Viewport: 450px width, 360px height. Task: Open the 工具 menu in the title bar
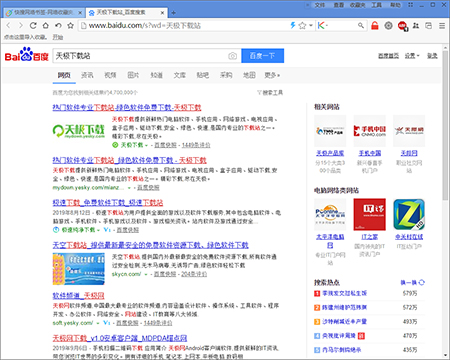(x=376, y=5)
